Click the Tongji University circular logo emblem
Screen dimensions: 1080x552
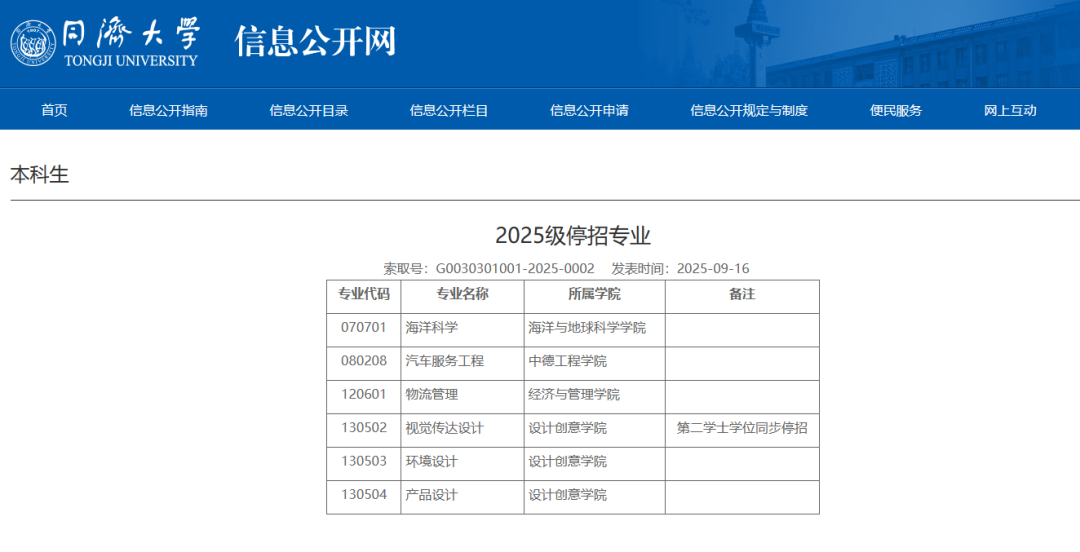point(33,44)
